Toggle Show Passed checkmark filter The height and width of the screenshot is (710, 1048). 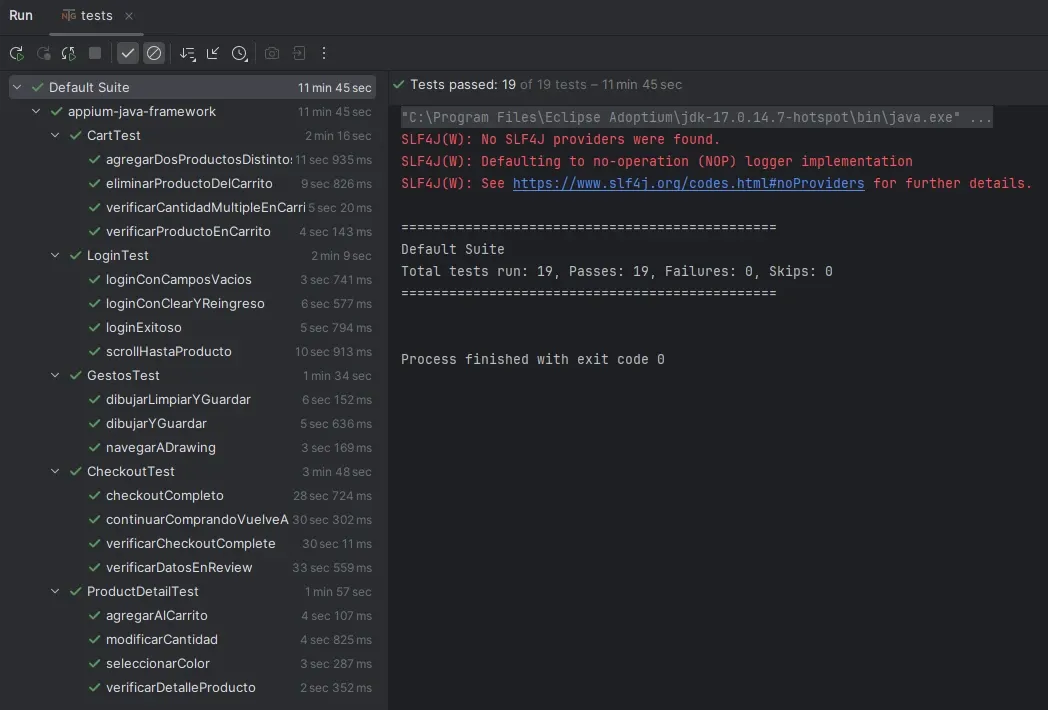coord(128,53)
